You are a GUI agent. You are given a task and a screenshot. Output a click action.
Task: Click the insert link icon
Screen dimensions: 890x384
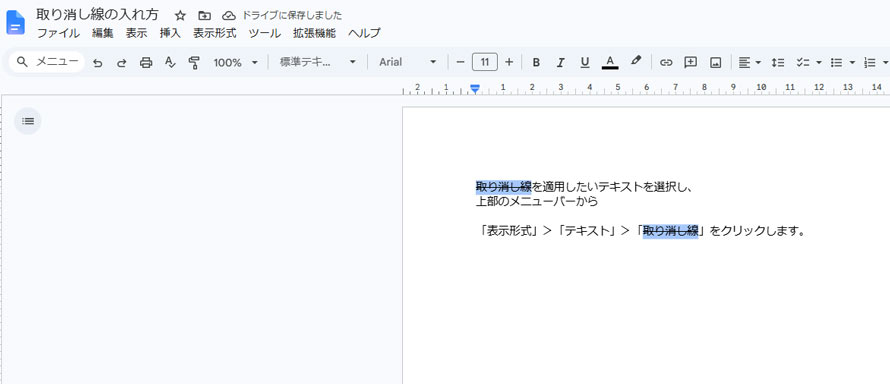click(666, 62)
